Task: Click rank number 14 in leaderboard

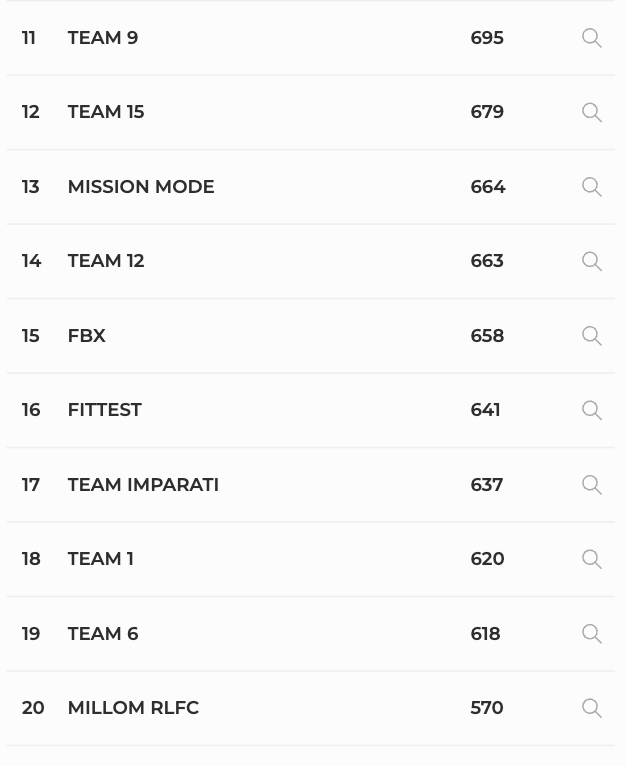Action: 31,261
